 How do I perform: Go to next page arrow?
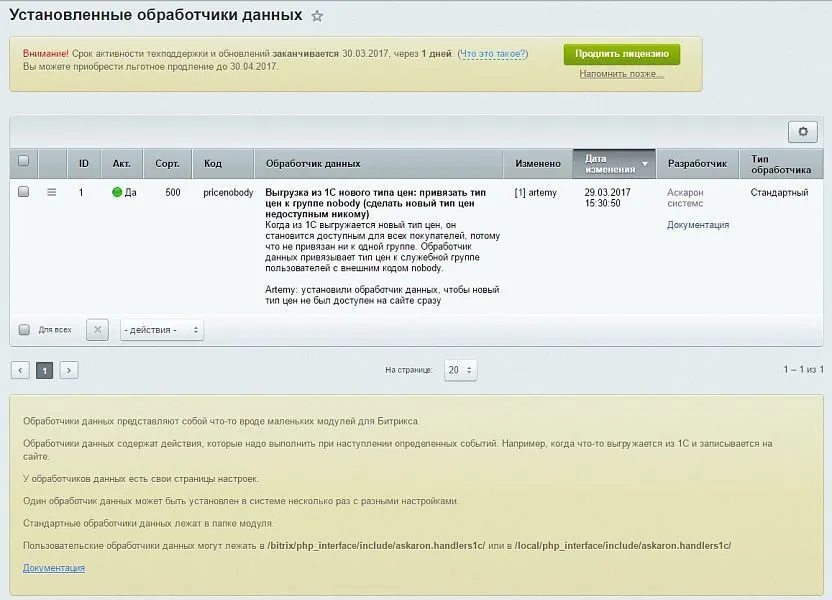pos(69,370)
